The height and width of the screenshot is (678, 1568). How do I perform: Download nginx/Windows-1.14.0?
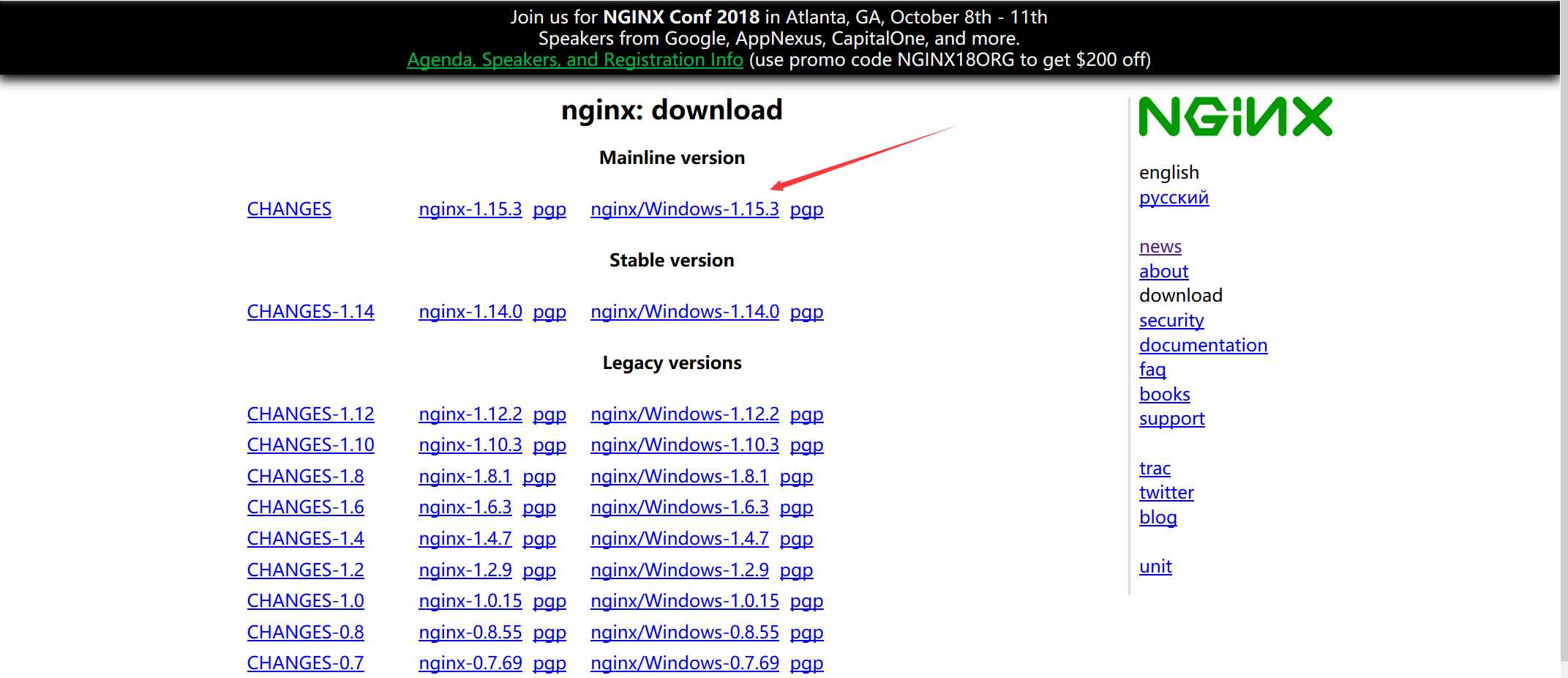pos(685,312)
